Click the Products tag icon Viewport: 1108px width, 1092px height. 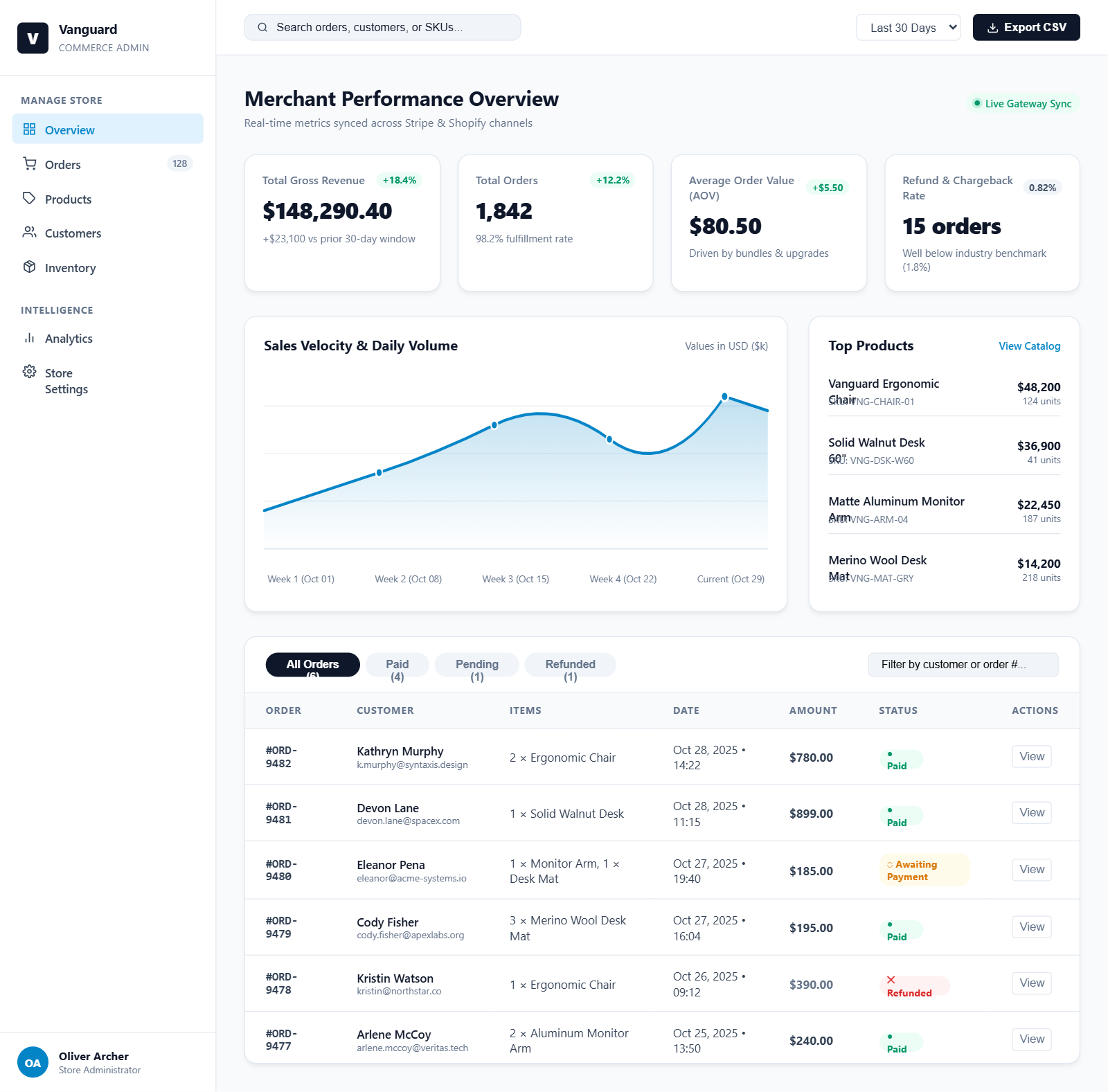[29, 198]
